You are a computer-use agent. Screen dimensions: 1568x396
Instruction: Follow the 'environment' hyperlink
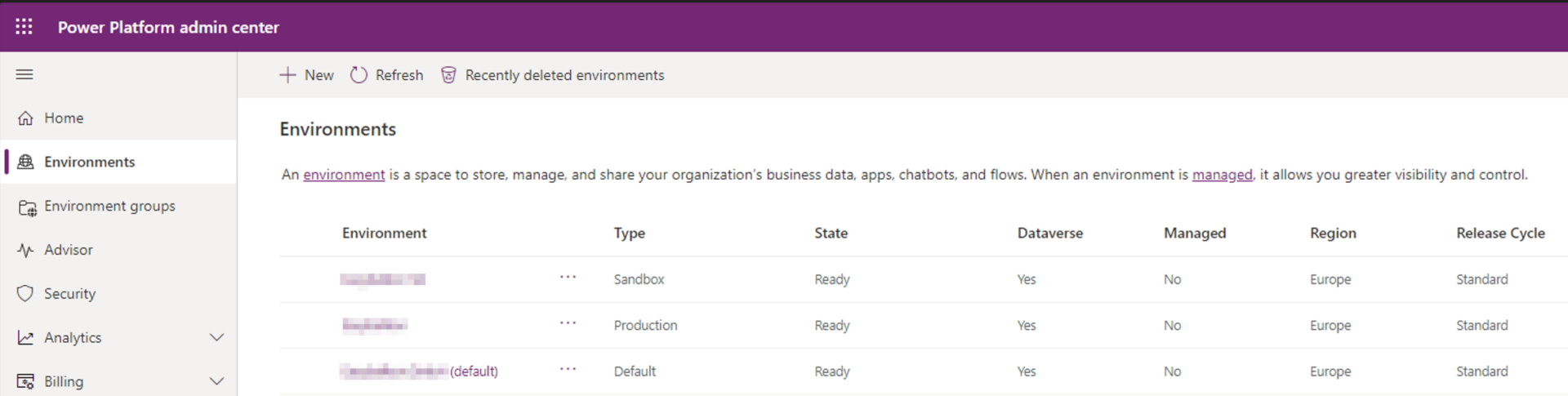pos(344,175)
